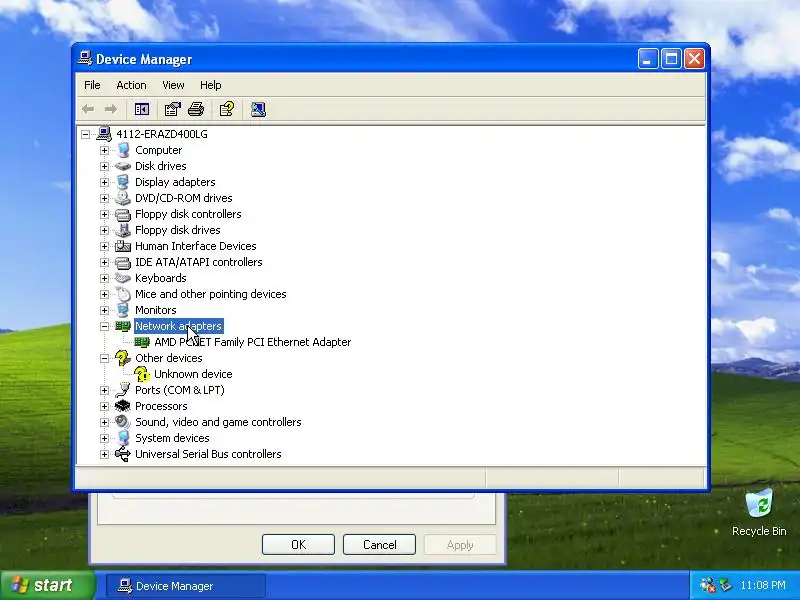Select the Processors label
The width and height of the screenshot is (800, 600).
[x=161, y=406]
